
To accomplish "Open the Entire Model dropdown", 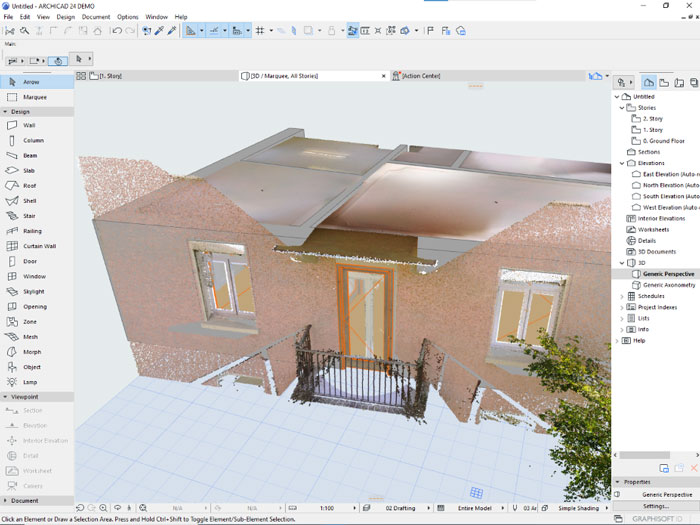I will pos(503,508).
